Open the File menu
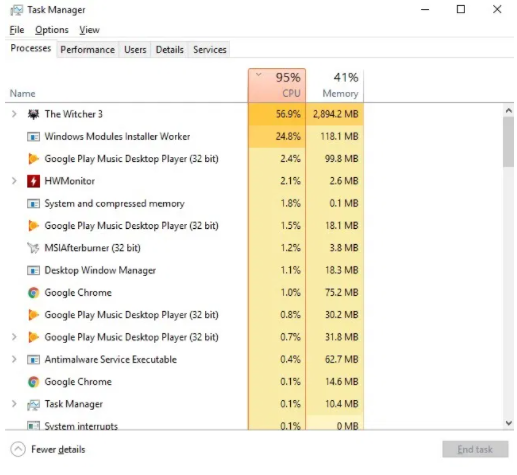The width and height of the screenshot is (517, 475). (17, 30)
